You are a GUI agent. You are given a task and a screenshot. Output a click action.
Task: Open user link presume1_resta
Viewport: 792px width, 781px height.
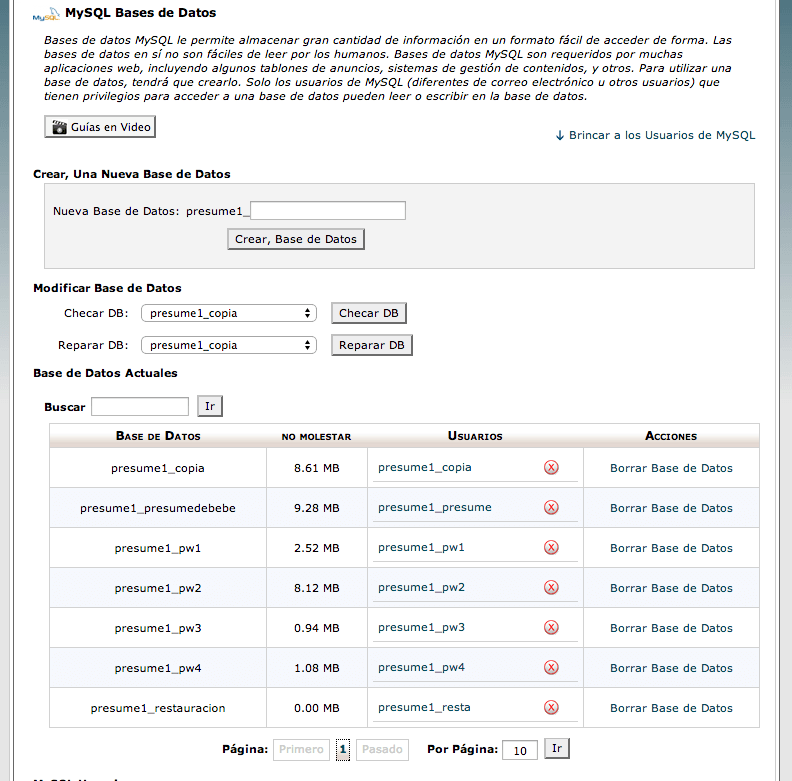point(424,707)
